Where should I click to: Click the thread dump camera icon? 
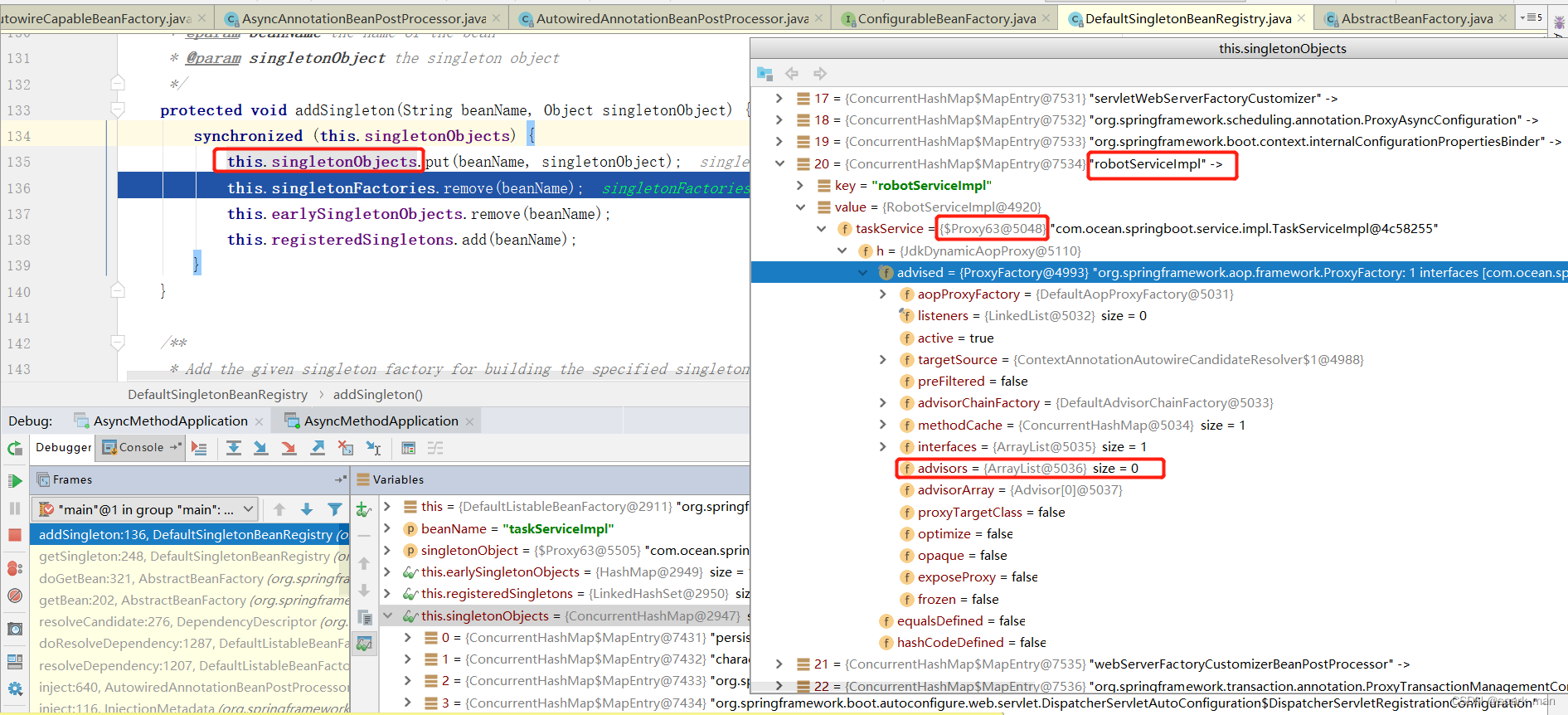point(15,630)
